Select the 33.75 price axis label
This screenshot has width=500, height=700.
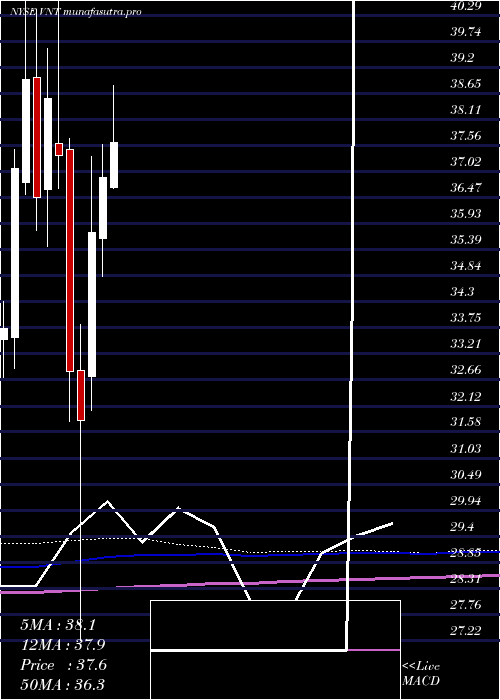(x=466, y=318)
